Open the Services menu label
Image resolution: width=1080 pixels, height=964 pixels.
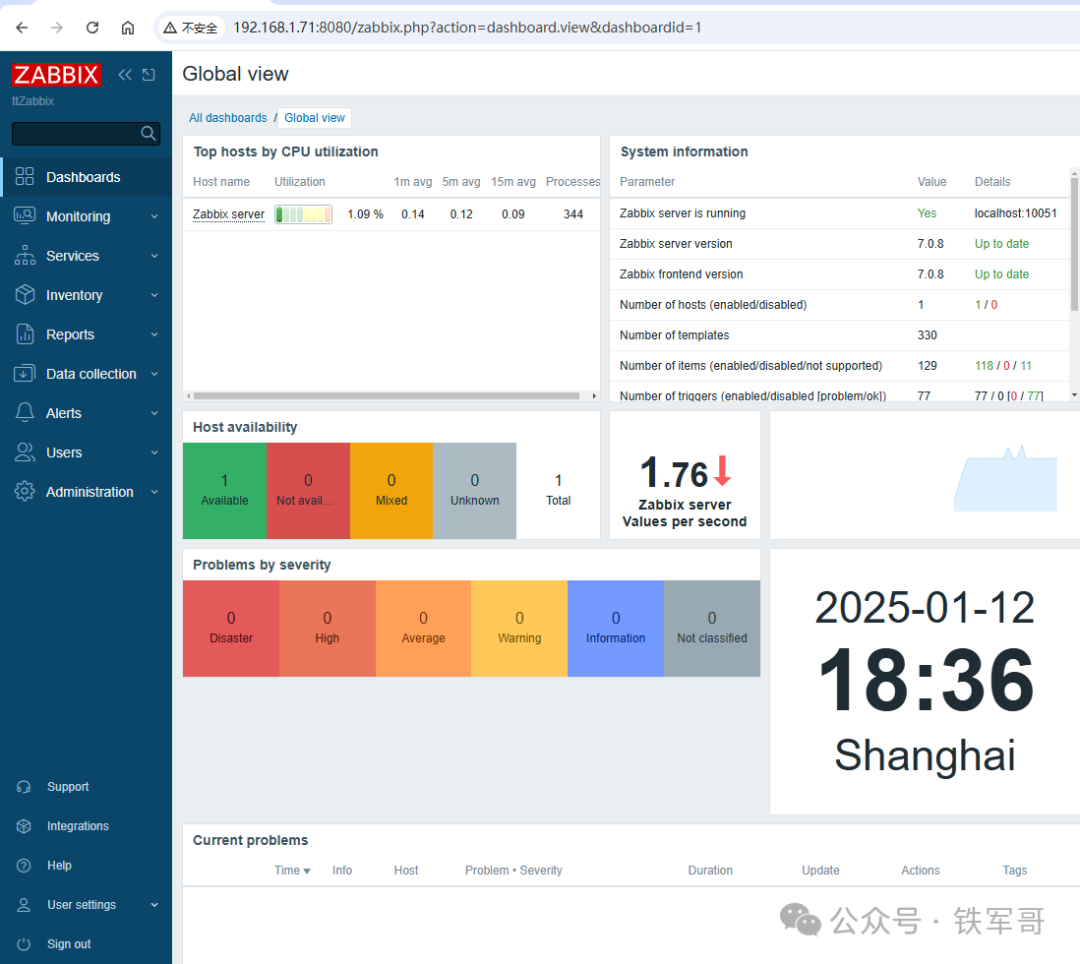72,255
